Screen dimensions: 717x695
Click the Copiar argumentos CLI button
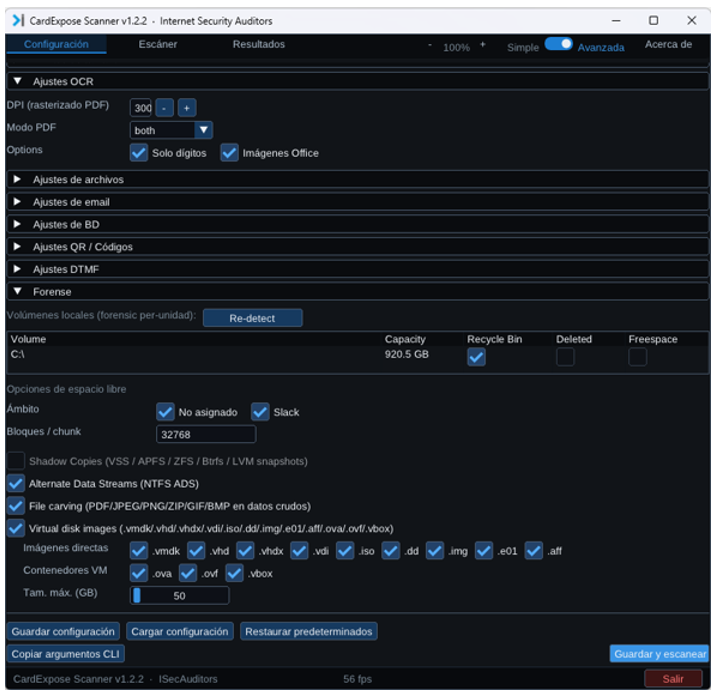coord(65,654)
